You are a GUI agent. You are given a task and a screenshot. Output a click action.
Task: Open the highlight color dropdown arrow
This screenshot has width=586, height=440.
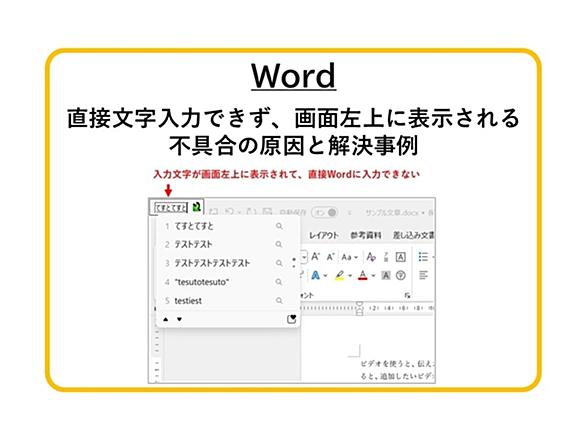point(350,276)
